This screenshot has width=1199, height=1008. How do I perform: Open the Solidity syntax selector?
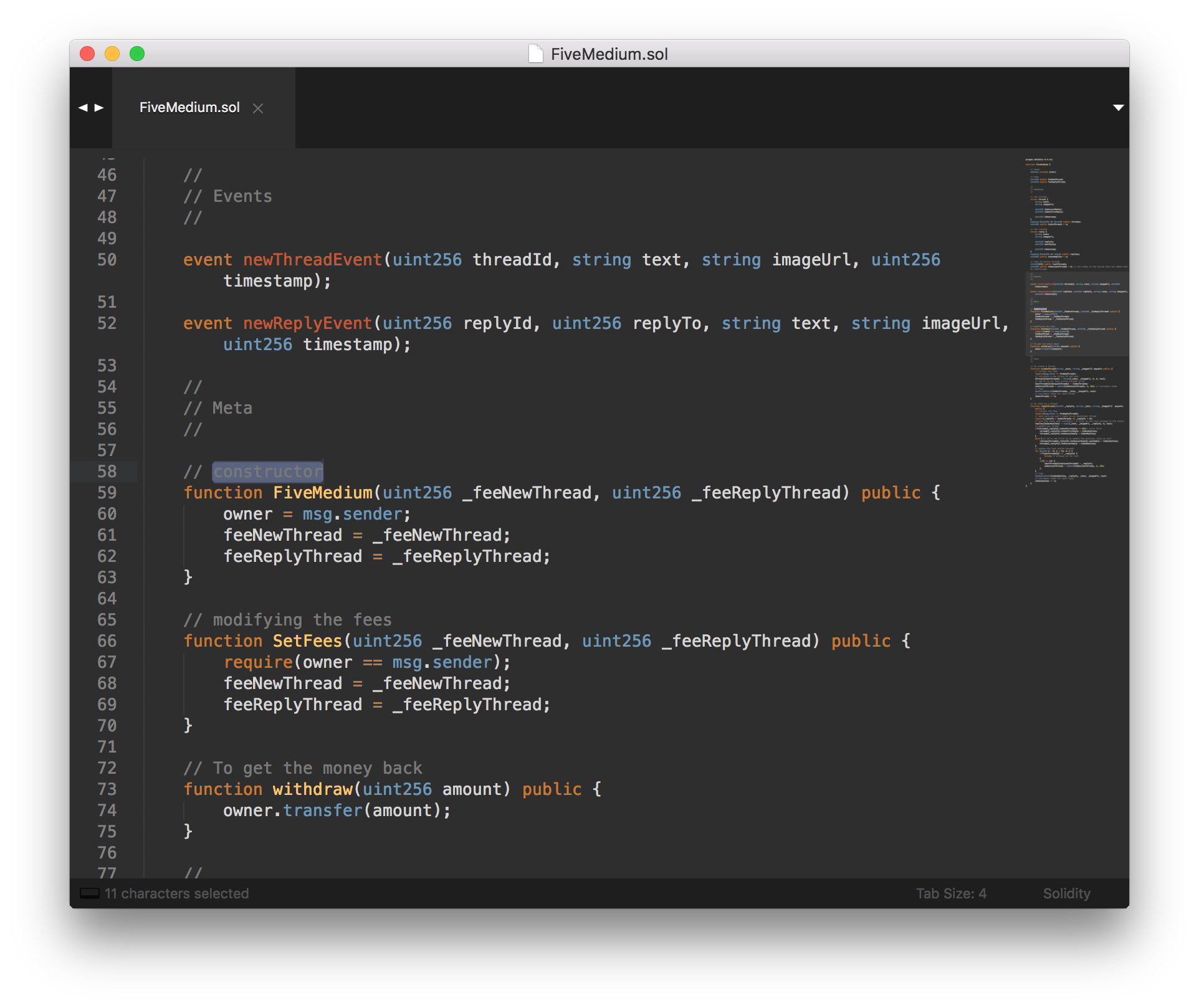click(x=1066, y=893)
